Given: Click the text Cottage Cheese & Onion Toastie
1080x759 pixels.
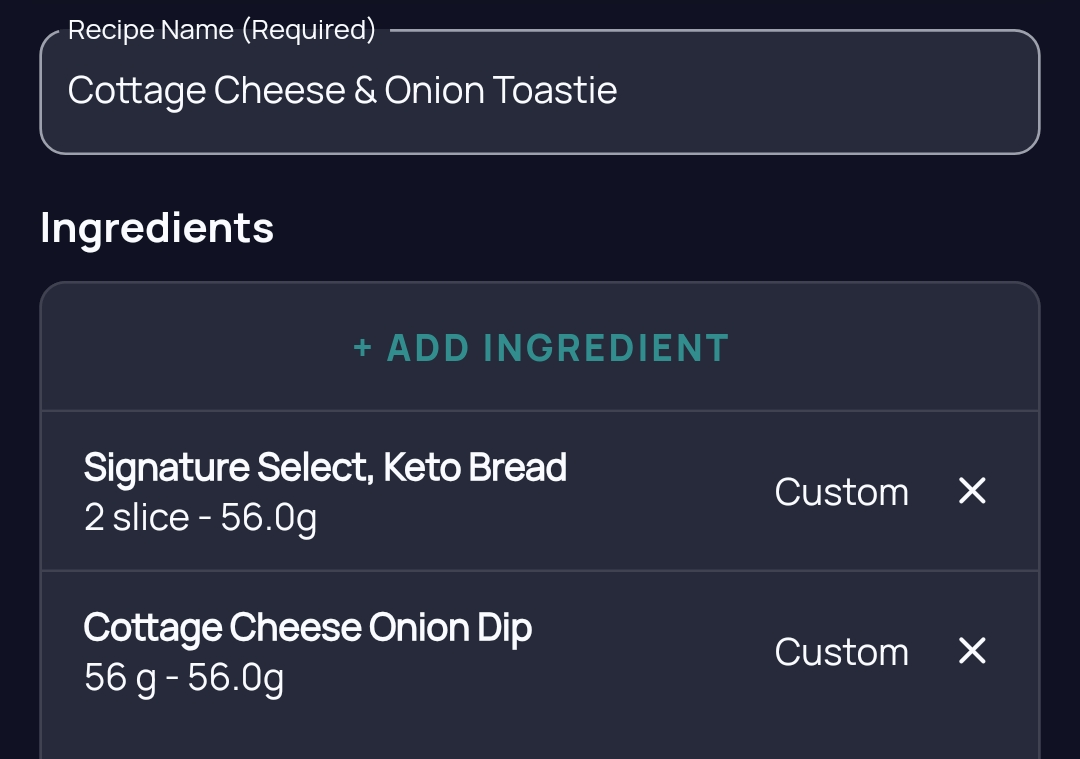Looking at the screenshot, I should 342,91.
